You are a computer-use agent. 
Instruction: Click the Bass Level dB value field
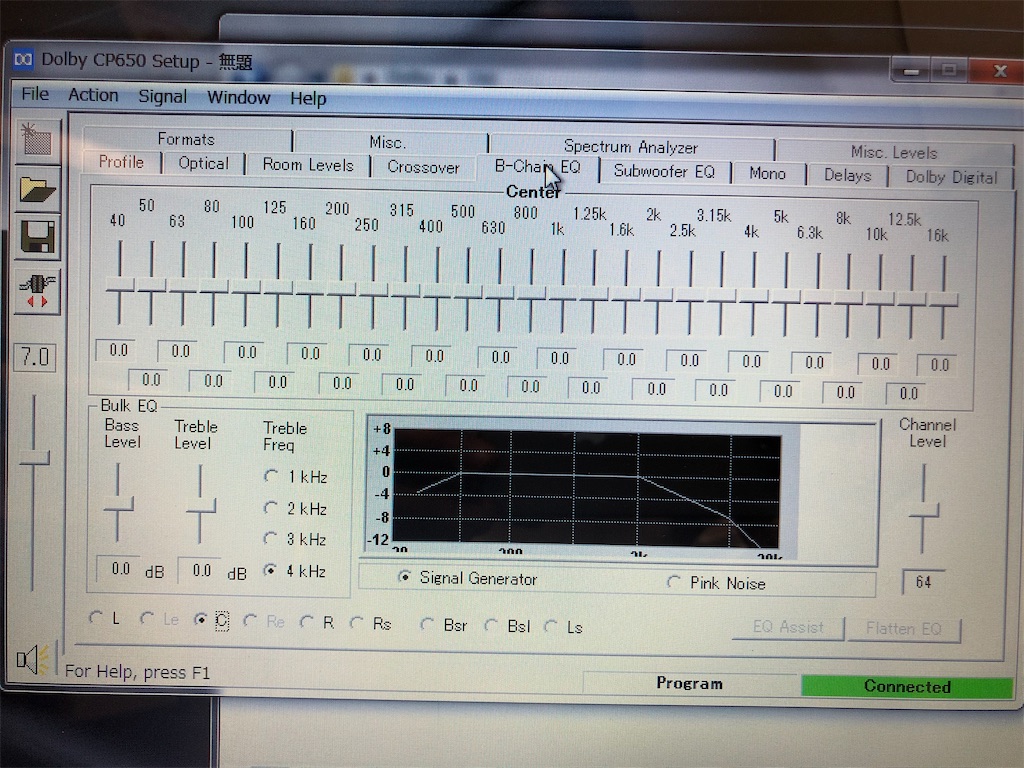118,569
